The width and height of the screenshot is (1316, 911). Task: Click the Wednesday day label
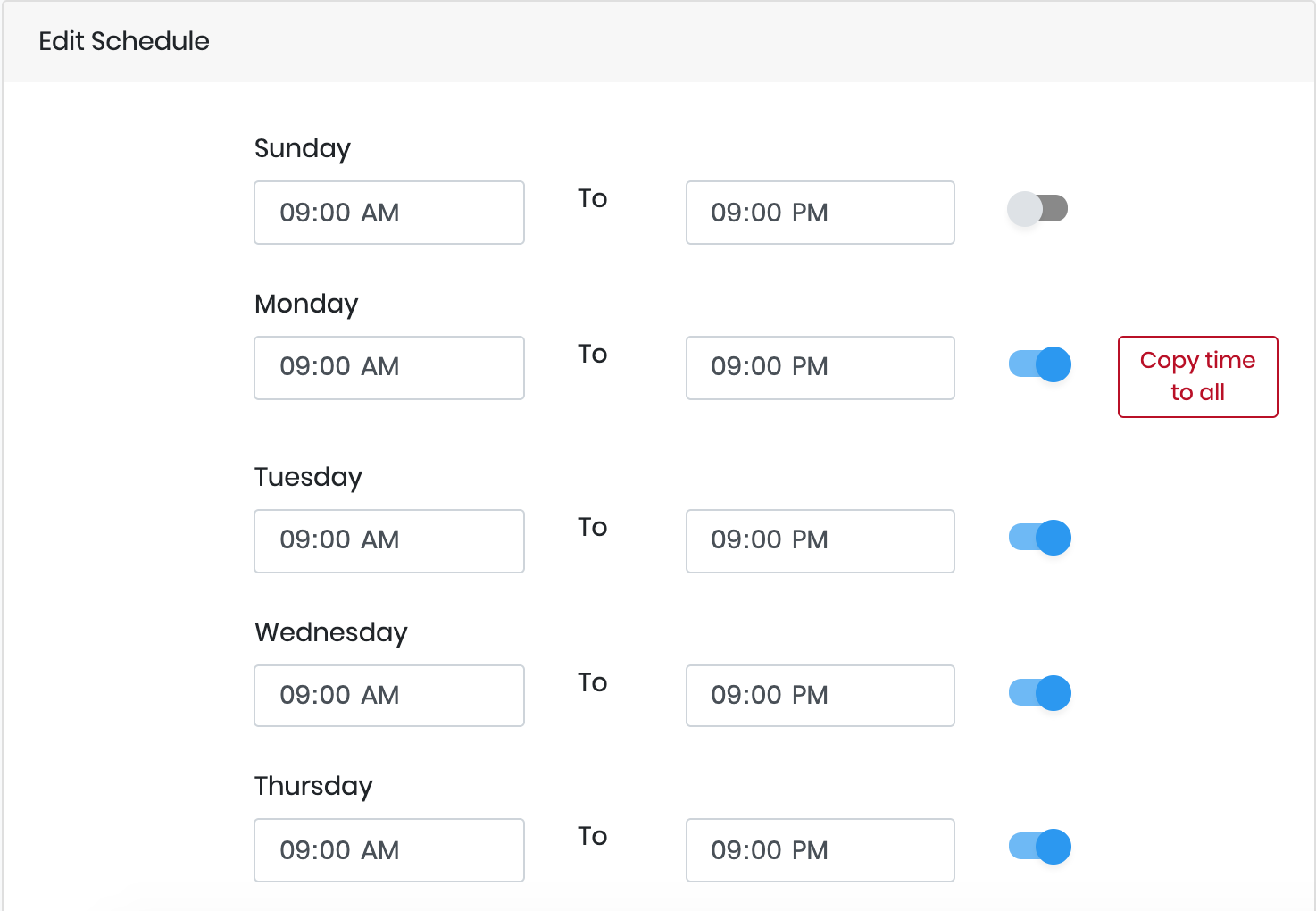331,632
